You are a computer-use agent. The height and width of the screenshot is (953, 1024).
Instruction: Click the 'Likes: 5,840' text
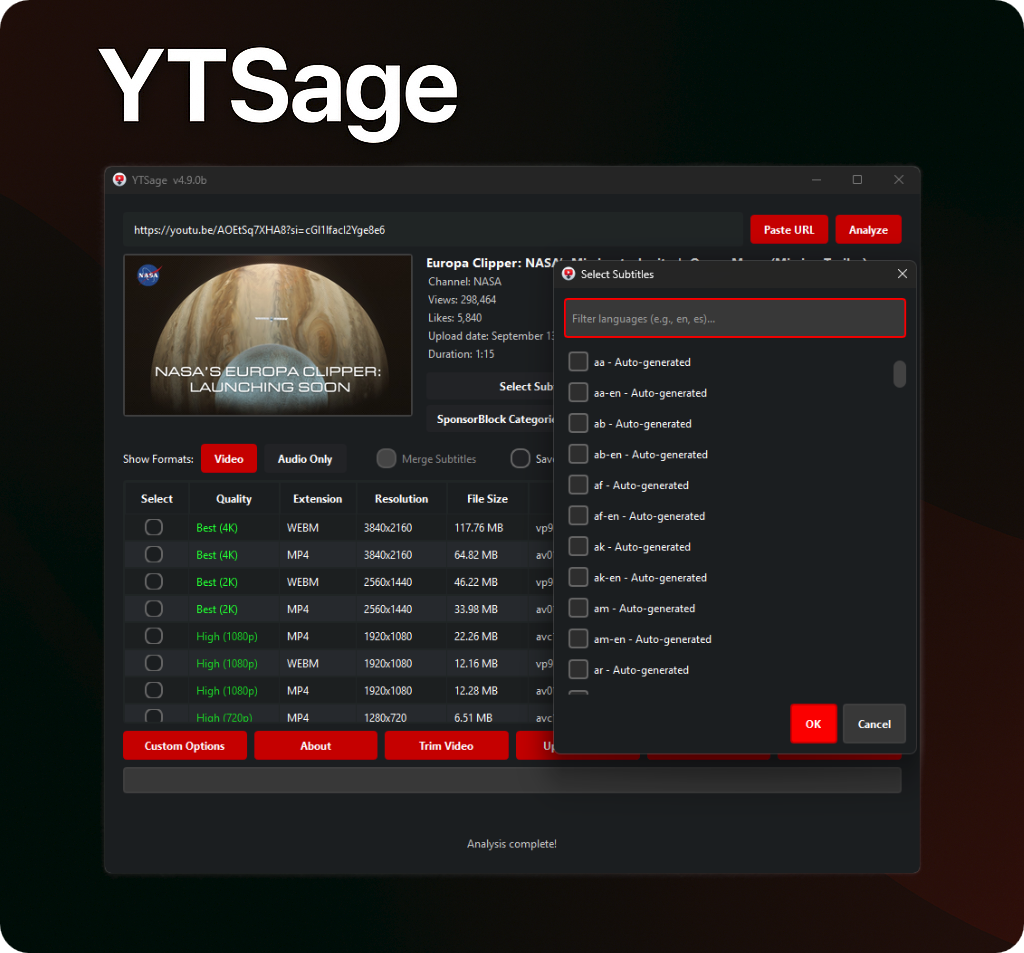455,317
